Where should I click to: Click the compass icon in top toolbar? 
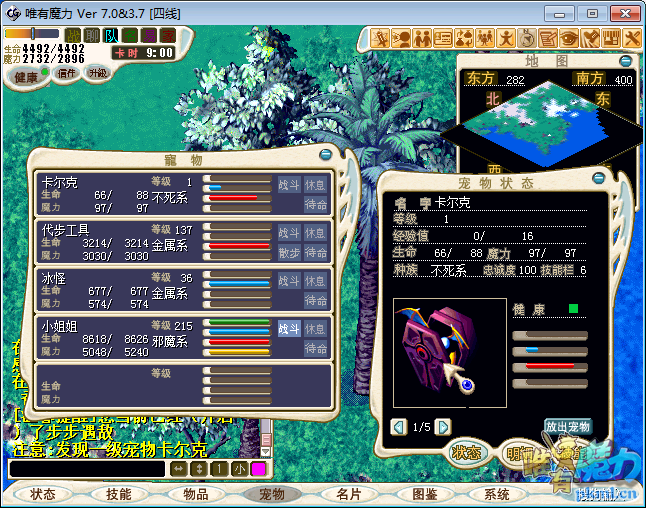tap(527, 39)
